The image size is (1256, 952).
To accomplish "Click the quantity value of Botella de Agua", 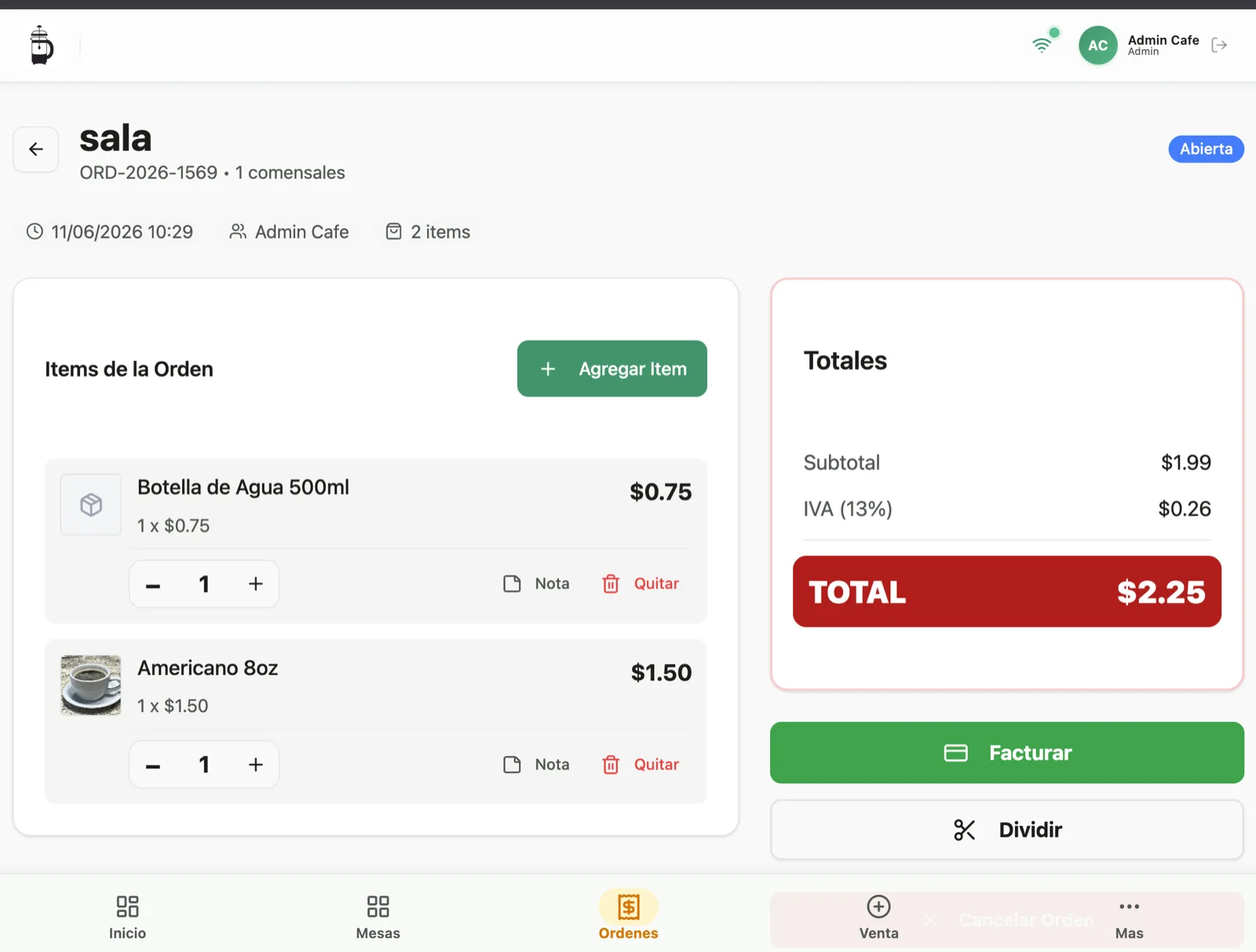I will tap(204, 584).
